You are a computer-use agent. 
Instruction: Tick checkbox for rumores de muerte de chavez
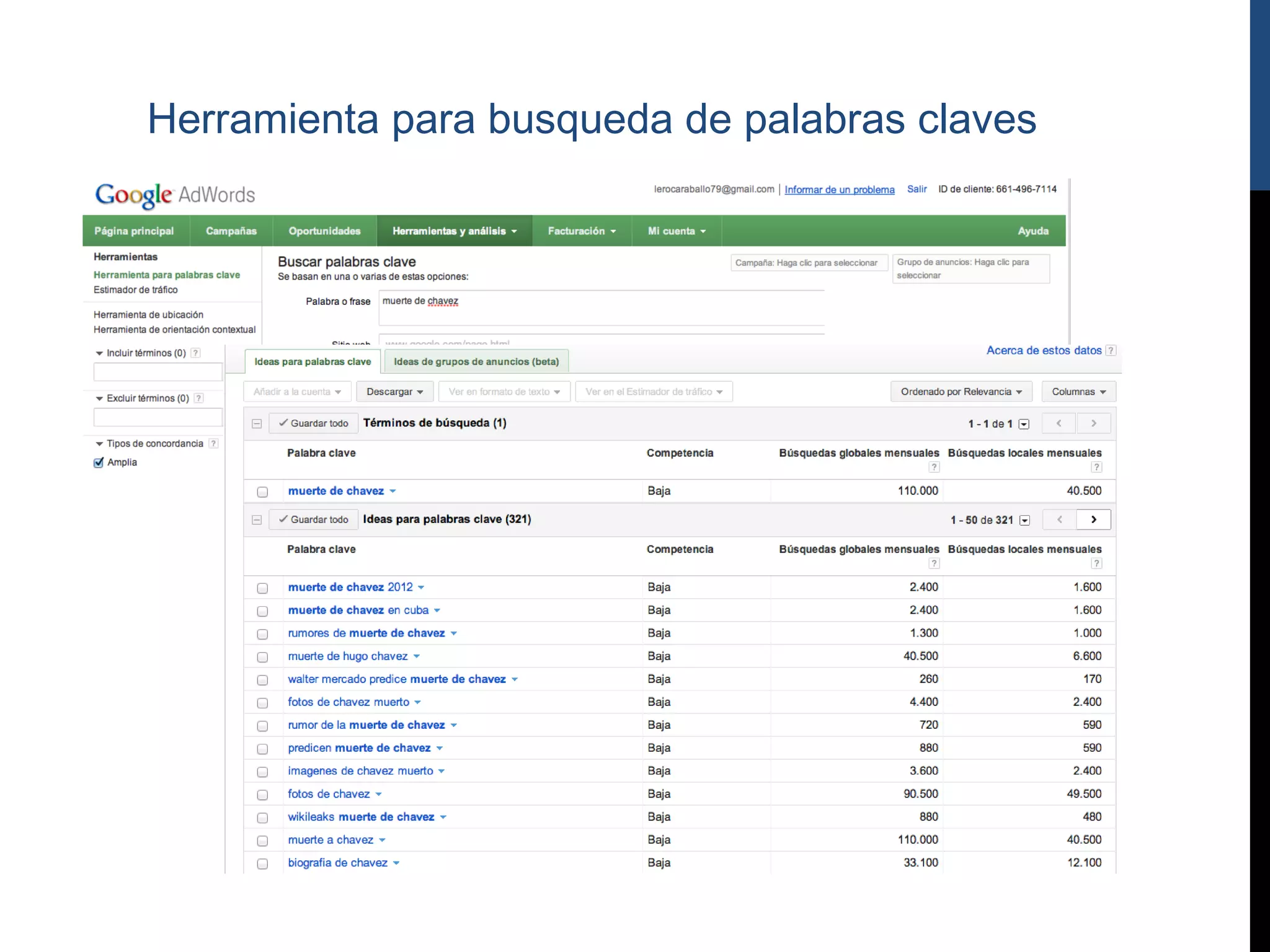[262, 633]
